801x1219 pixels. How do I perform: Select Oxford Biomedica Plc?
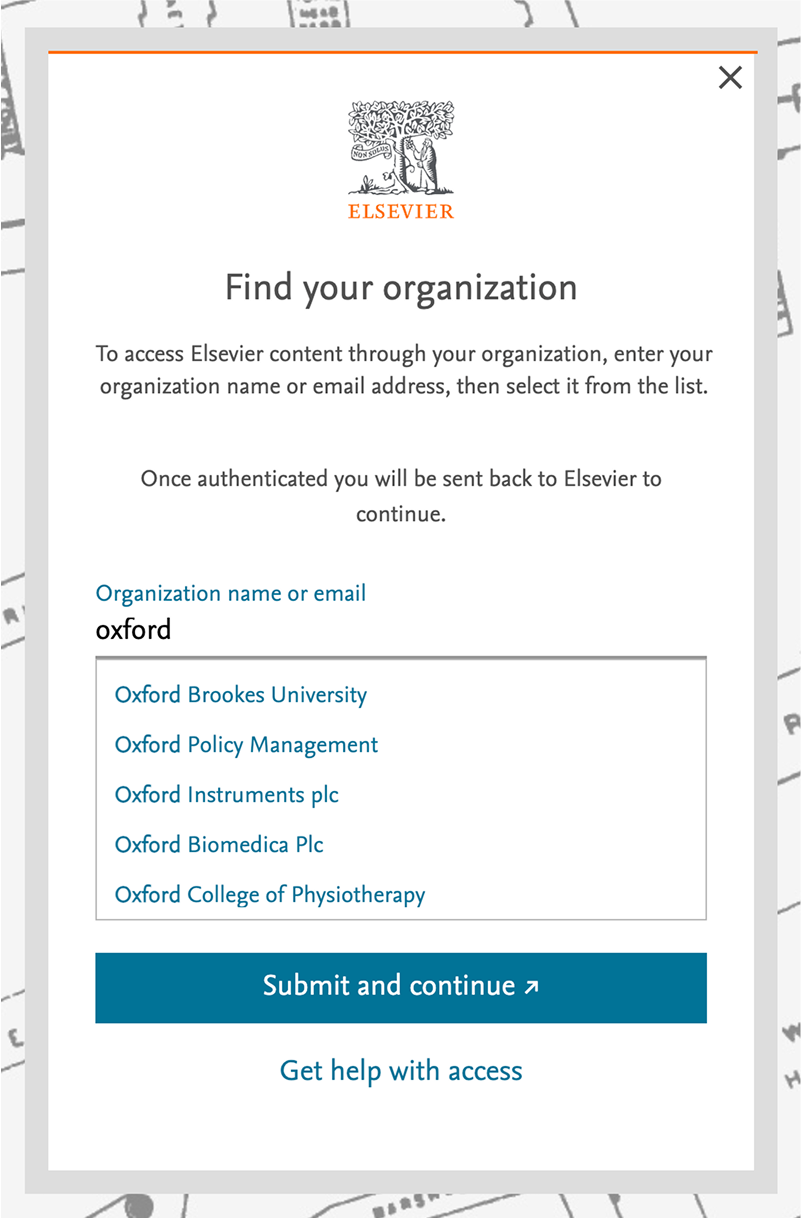219,844
